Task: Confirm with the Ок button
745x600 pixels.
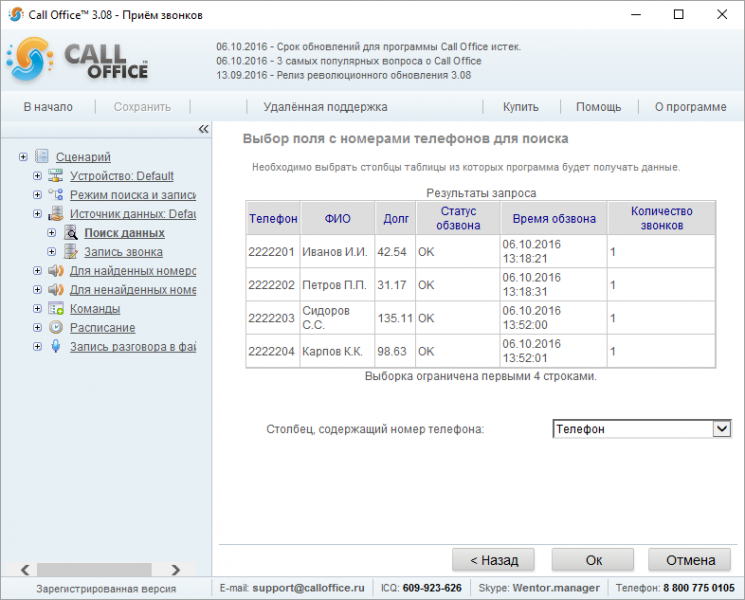Action: (x=593, y=560)
